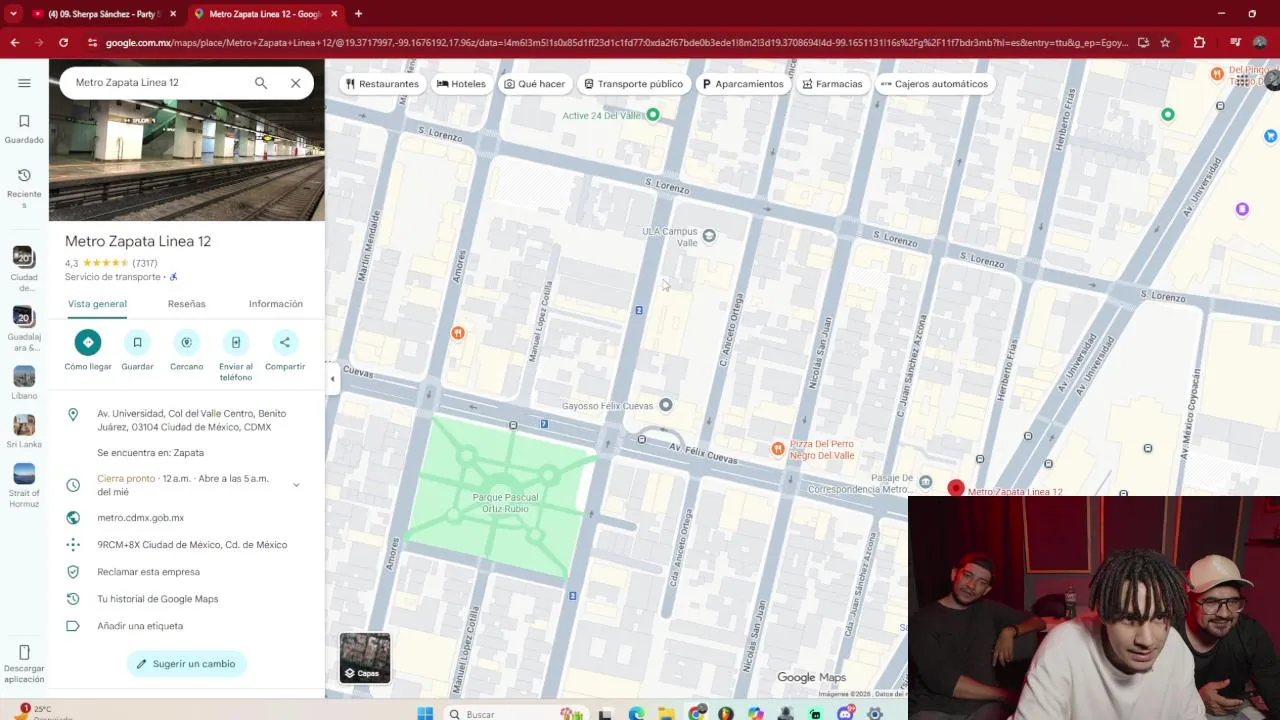
Task: Click the Active 24 Del Valle map marker
Action: pyautogui.click(x=653, y=115)
